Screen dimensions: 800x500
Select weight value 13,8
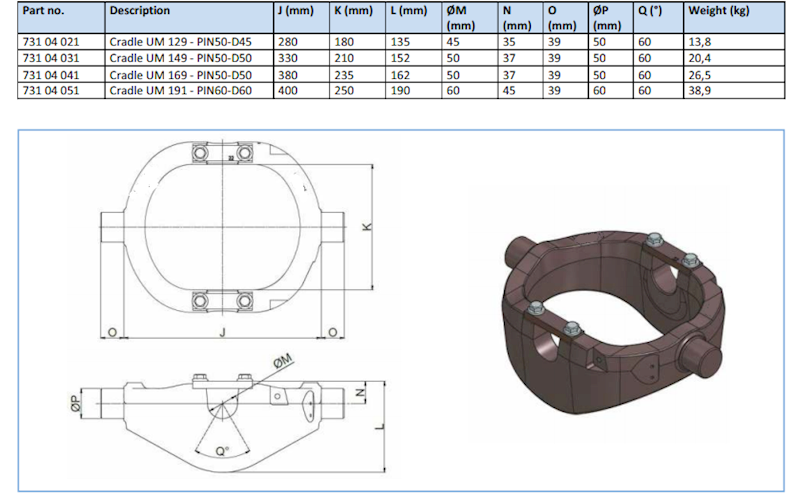click(x=700, y=42)
